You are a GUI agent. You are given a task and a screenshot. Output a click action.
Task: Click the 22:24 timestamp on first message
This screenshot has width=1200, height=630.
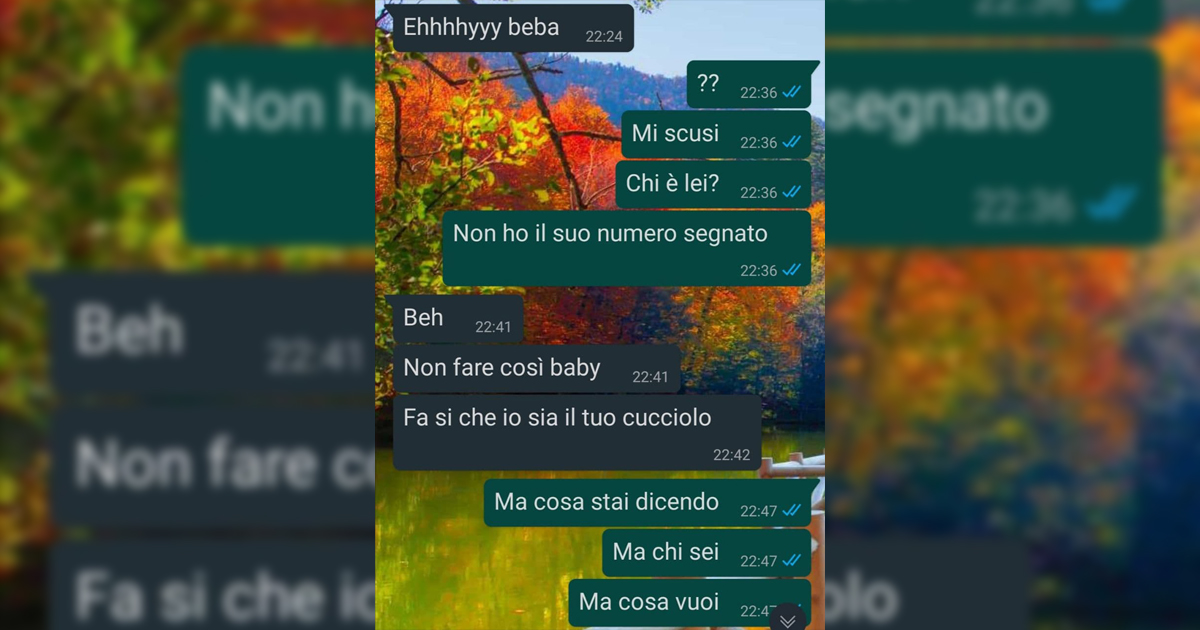604,37
